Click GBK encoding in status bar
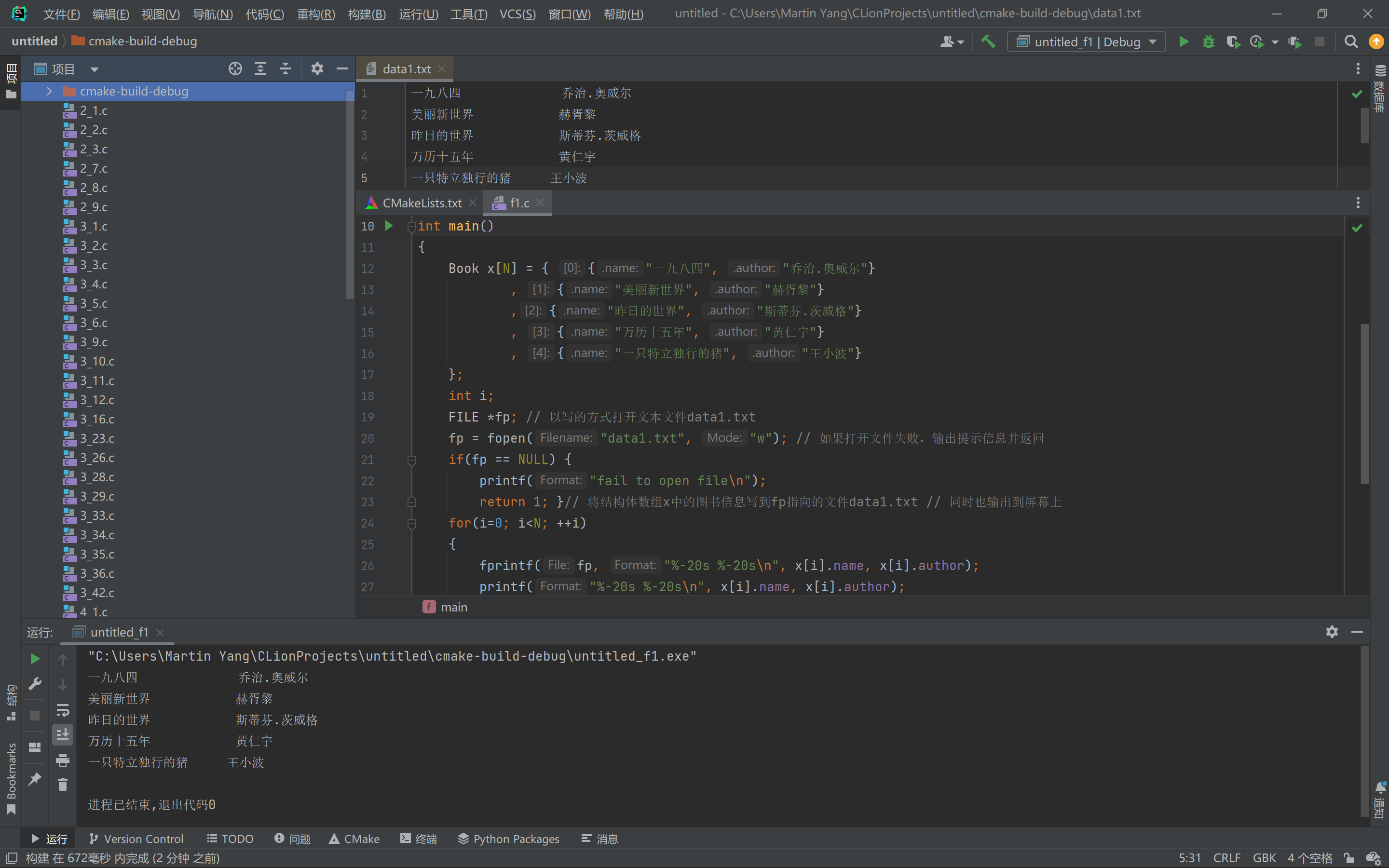 pyautogui.click(x=1264, y=858)
